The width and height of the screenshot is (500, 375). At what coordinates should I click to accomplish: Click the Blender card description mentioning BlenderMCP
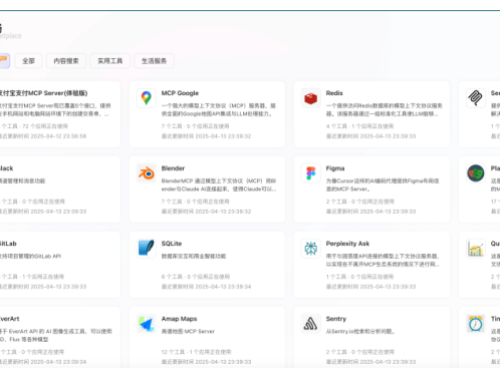click(x=219, y=185)
